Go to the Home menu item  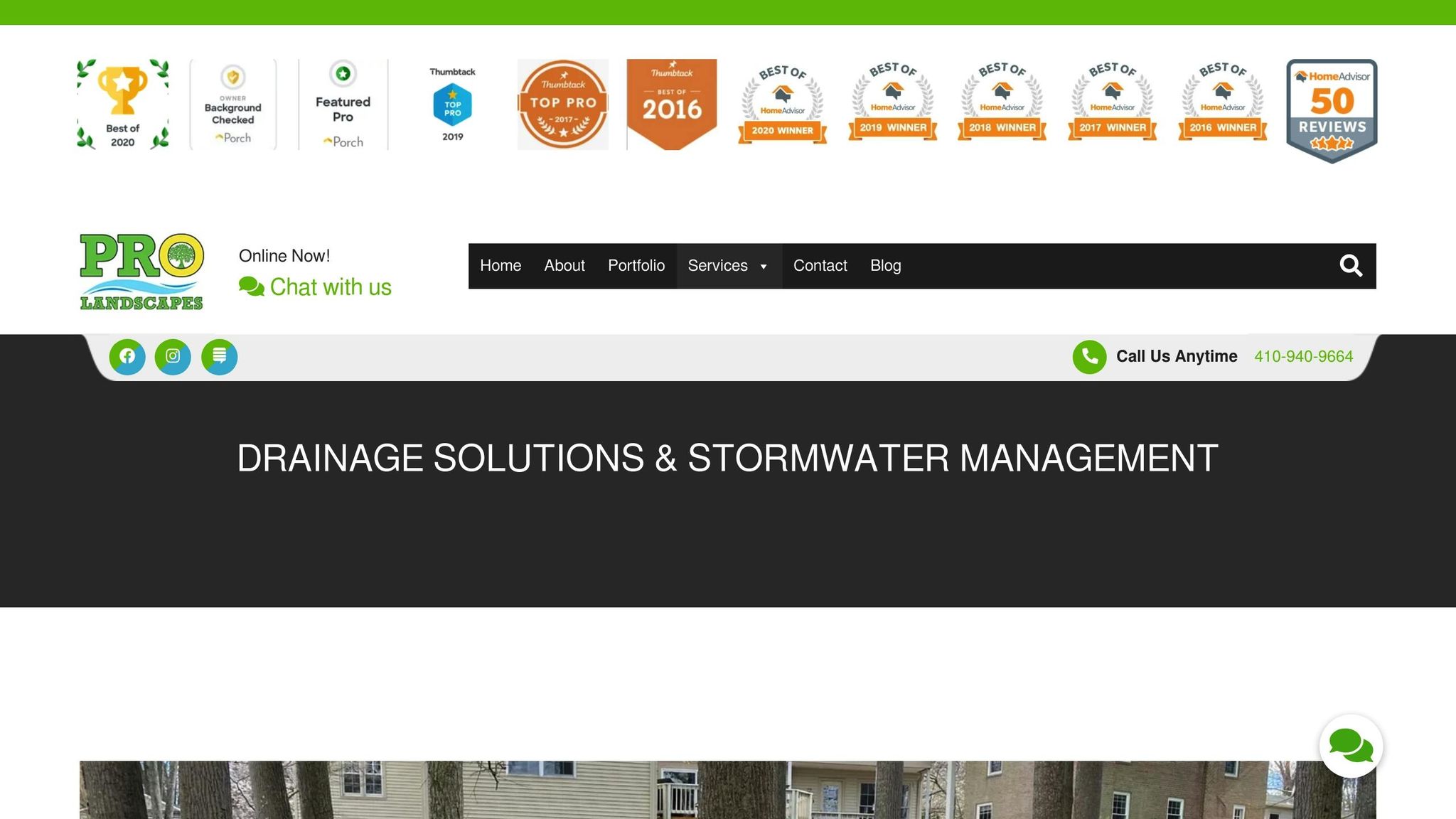[500, 266]
